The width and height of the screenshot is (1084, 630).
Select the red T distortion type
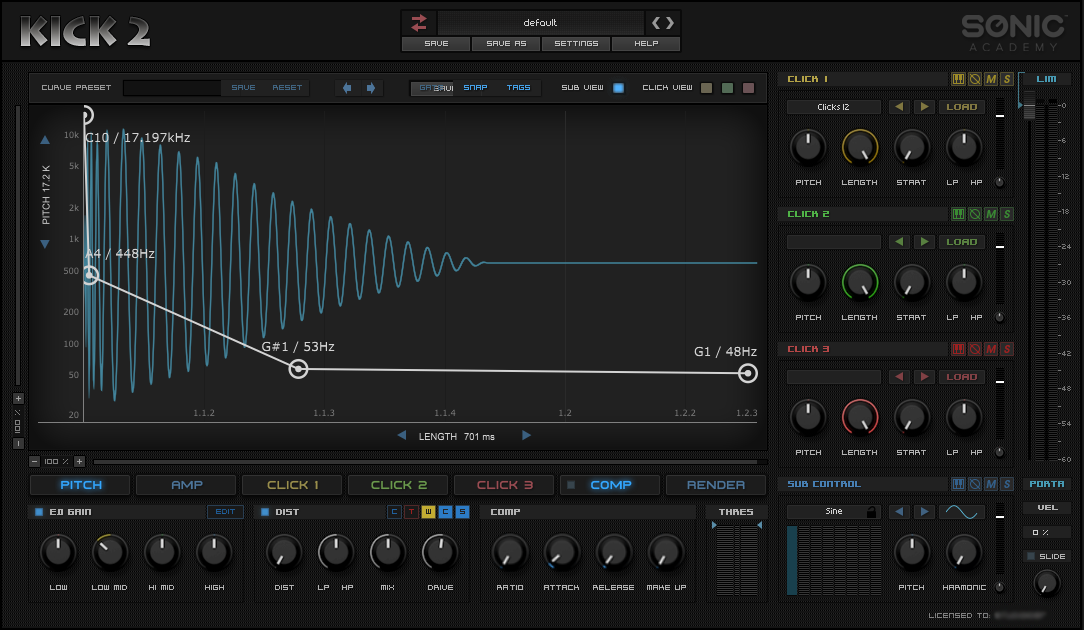click(x=411, y=512)
